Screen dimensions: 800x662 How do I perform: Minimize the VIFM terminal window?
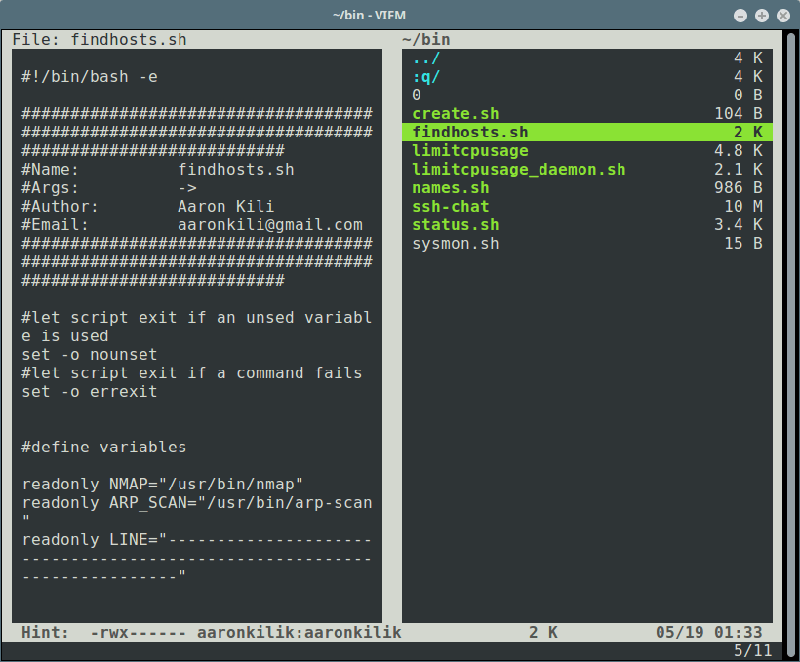tap(740, 15)
